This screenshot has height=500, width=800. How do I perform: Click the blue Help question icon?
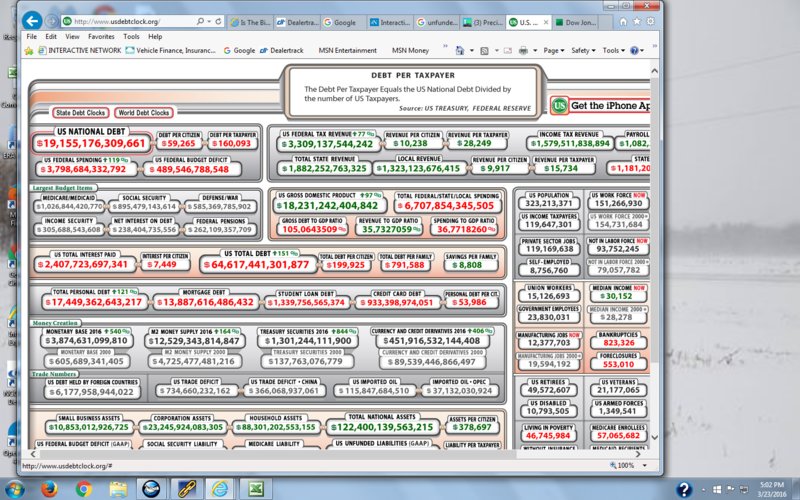[634, 51]
